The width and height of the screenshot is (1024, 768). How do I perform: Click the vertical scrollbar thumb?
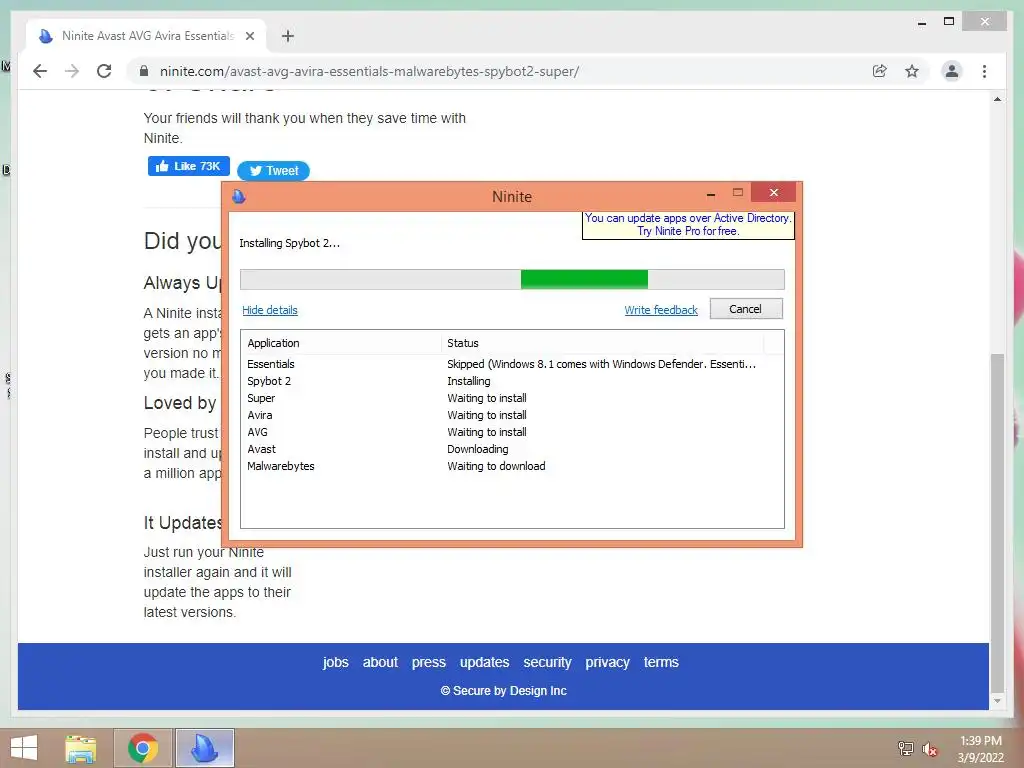(997, 521)
